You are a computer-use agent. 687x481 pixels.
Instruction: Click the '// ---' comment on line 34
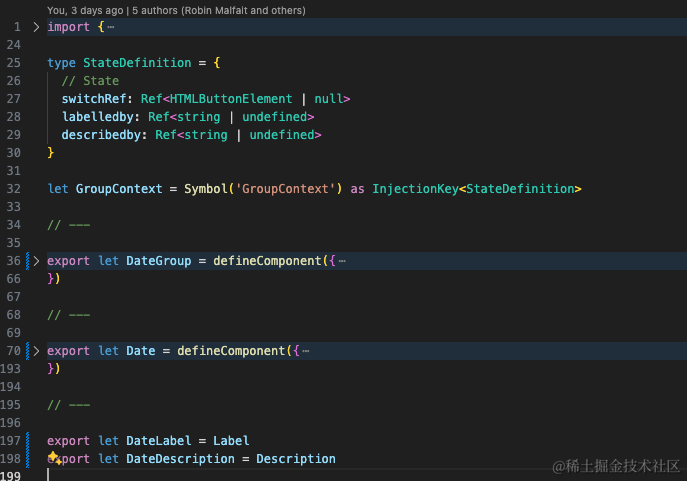(x=68, y=225)
